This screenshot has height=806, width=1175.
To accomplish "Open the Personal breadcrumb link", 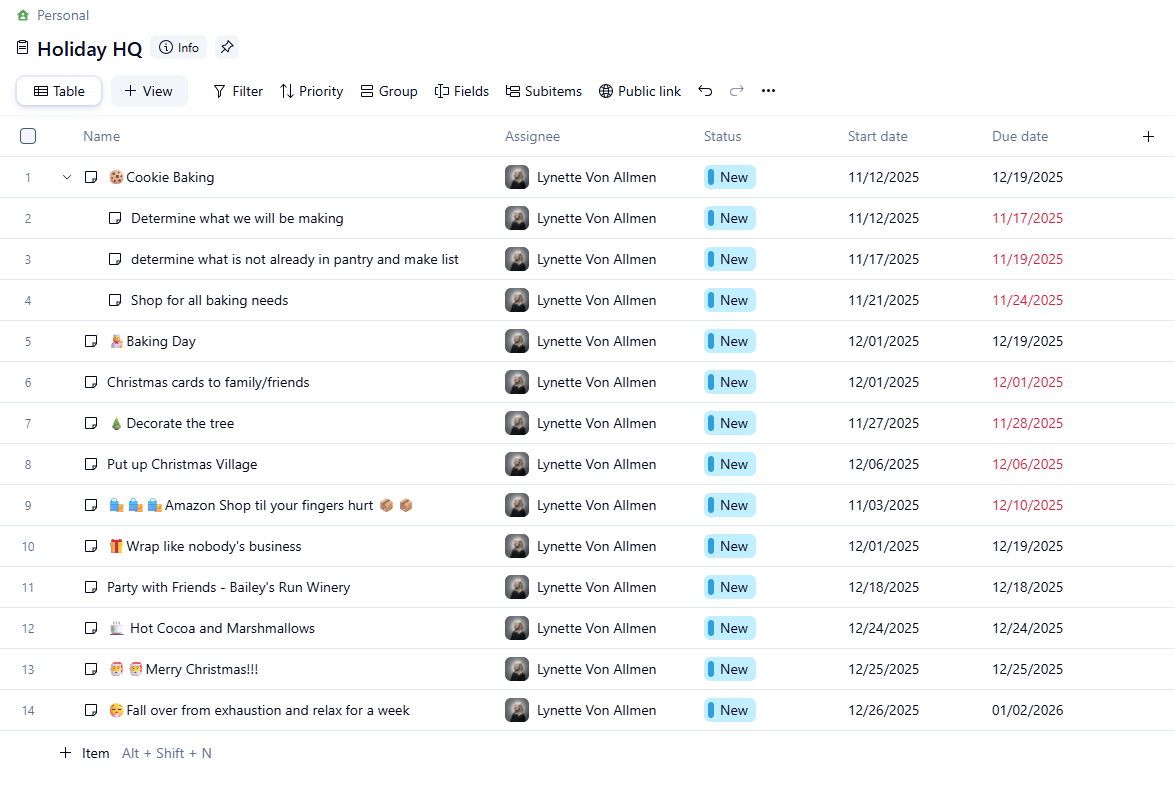I will tap(62, 15).
